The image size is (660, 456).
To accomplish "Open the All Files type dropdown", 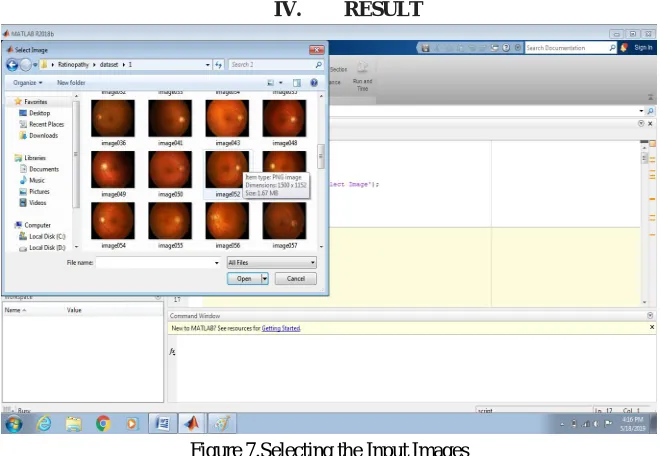I will (x=271, y=263).
